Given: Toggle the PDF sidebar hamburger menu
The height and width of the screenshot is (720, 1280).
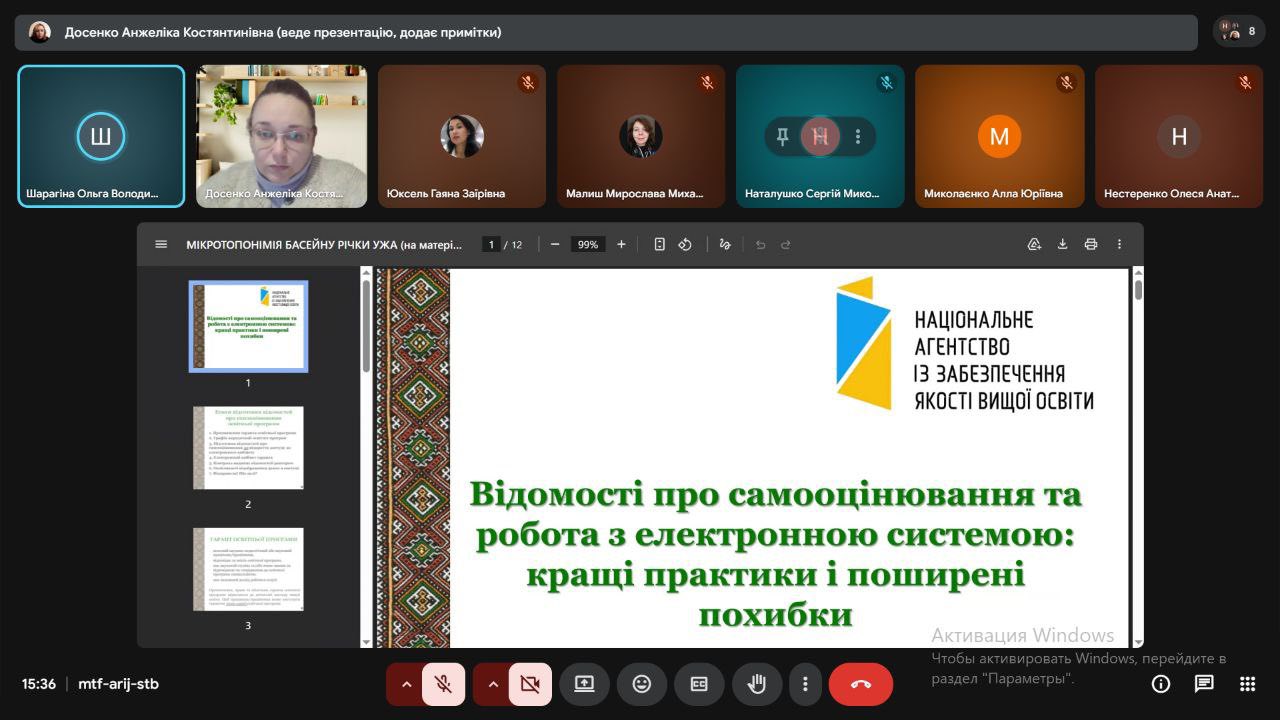Looking at the screenshot, I should [x=161, y=244].
